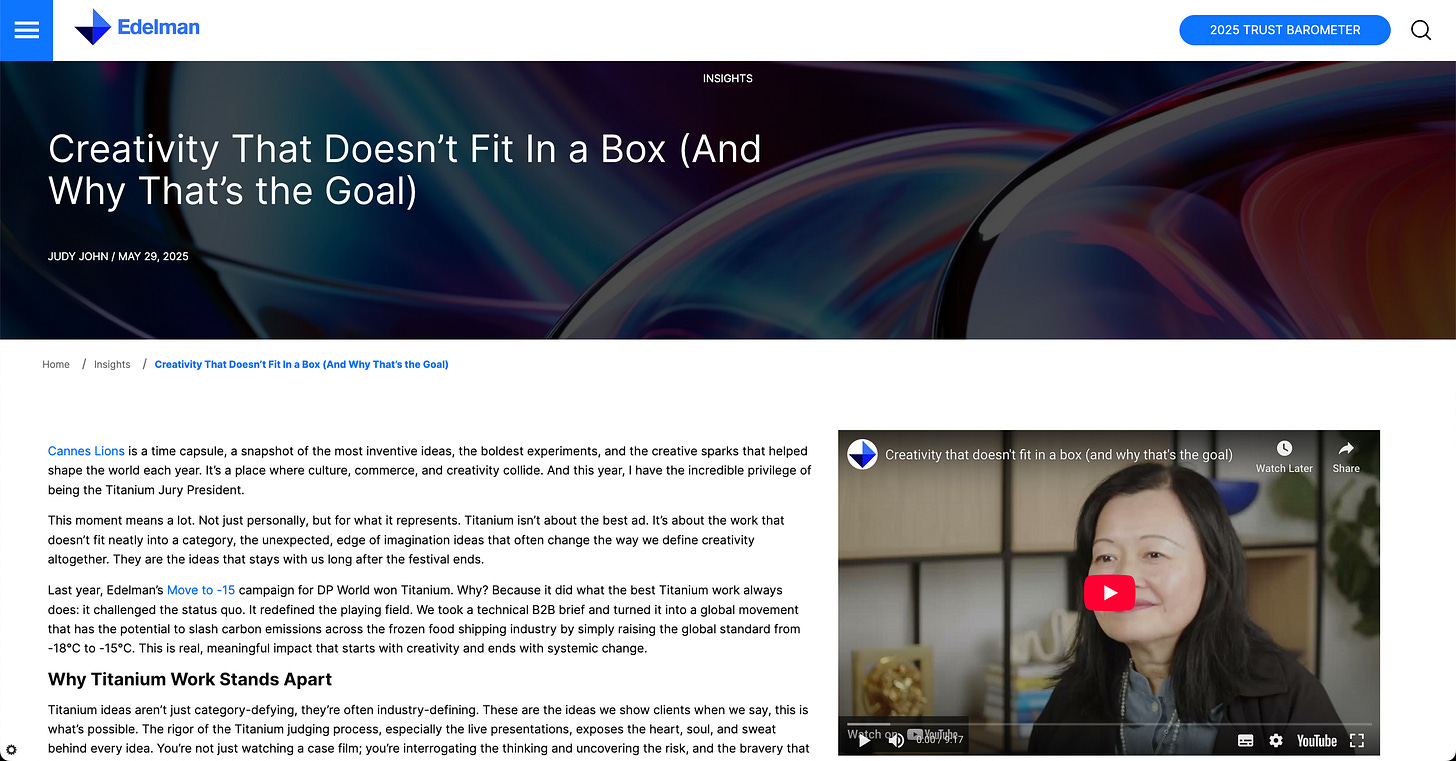Viewport: 1456px width, 761px height.
Task: Click the 2025 Trust Barometer button
Action: pyautogui.click(x=1285, y=30)
